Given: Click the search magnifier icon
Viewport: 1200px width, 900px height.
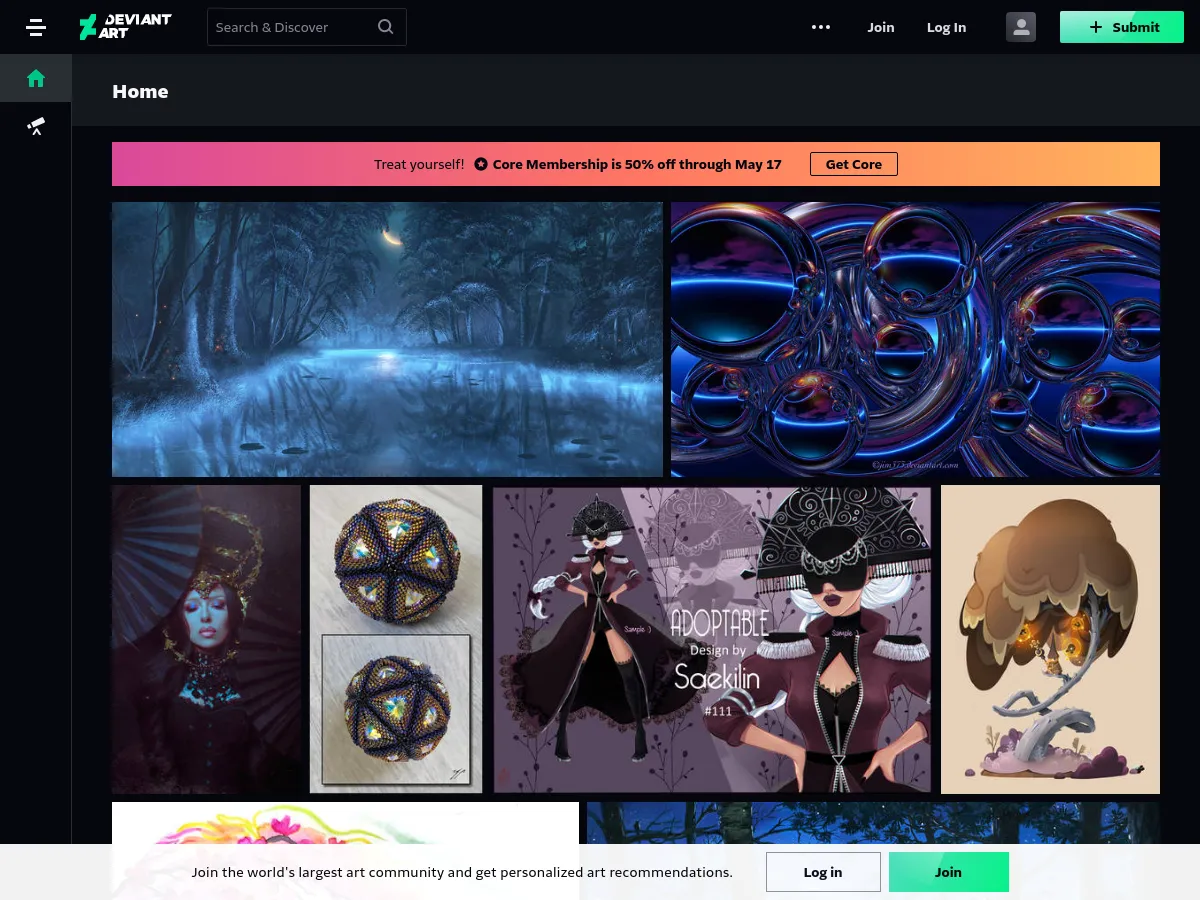Looking at the screenshot, I should point(385,26).
